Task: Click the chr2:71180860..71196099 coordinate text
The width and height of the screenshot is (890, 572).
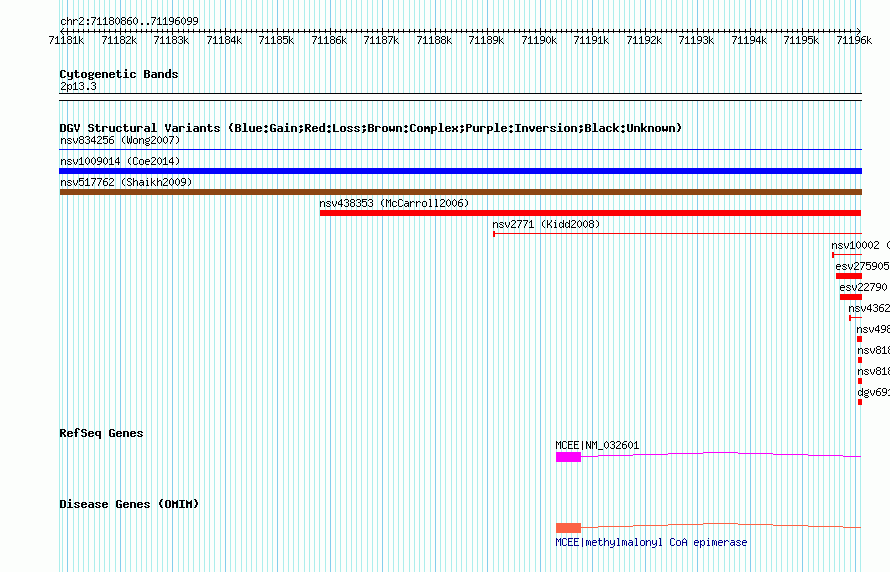Action: click(x=129, y=21)
